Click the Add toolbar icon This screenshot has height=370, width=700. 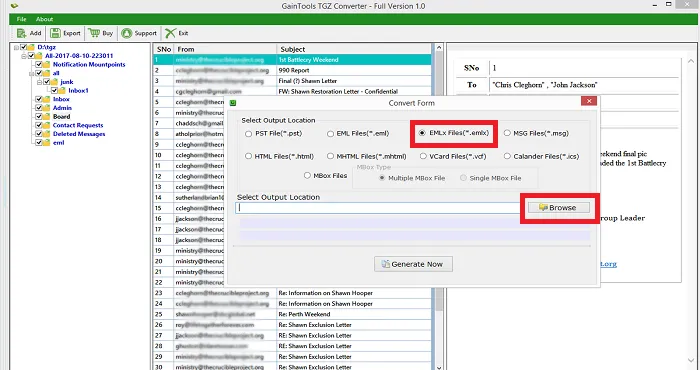coord(21,33)
